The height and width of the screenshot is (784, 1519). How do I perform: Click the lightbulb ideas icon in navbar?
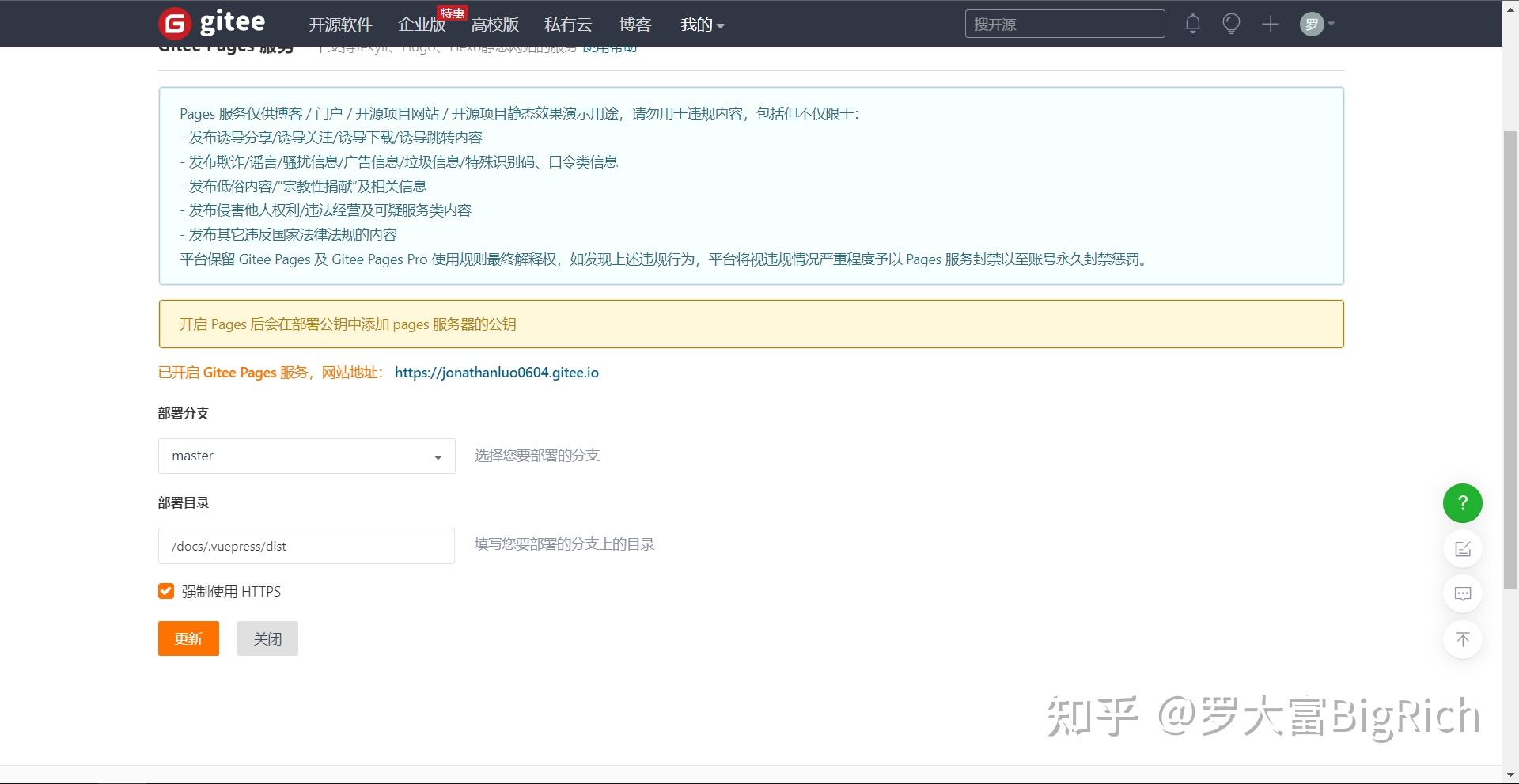point(1230,24)
